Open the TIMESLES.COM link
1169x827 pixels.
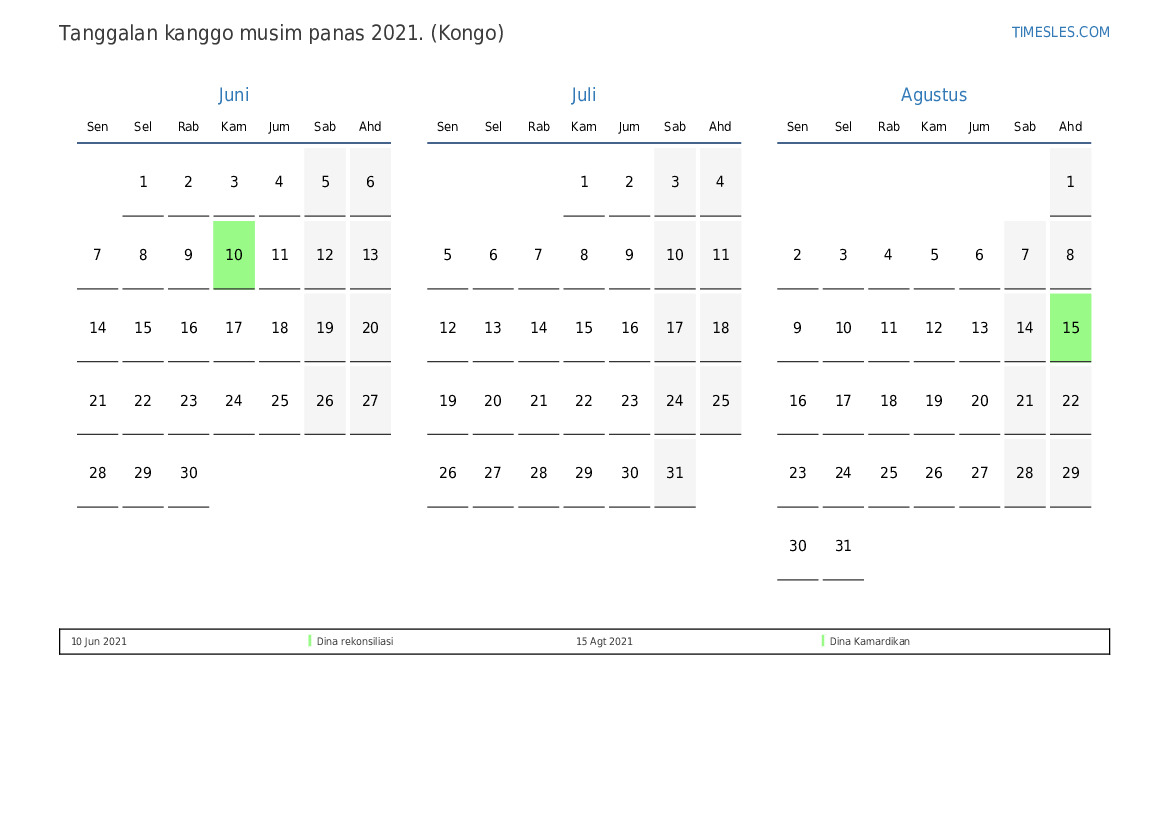click(1060, 32)
